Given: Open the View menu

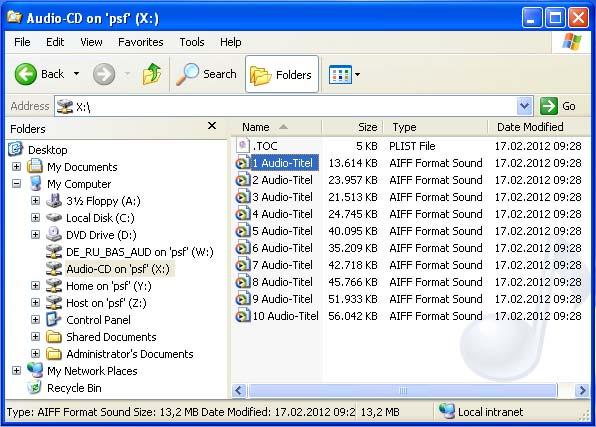Looking at the screenshot, I should pos(91,42).
